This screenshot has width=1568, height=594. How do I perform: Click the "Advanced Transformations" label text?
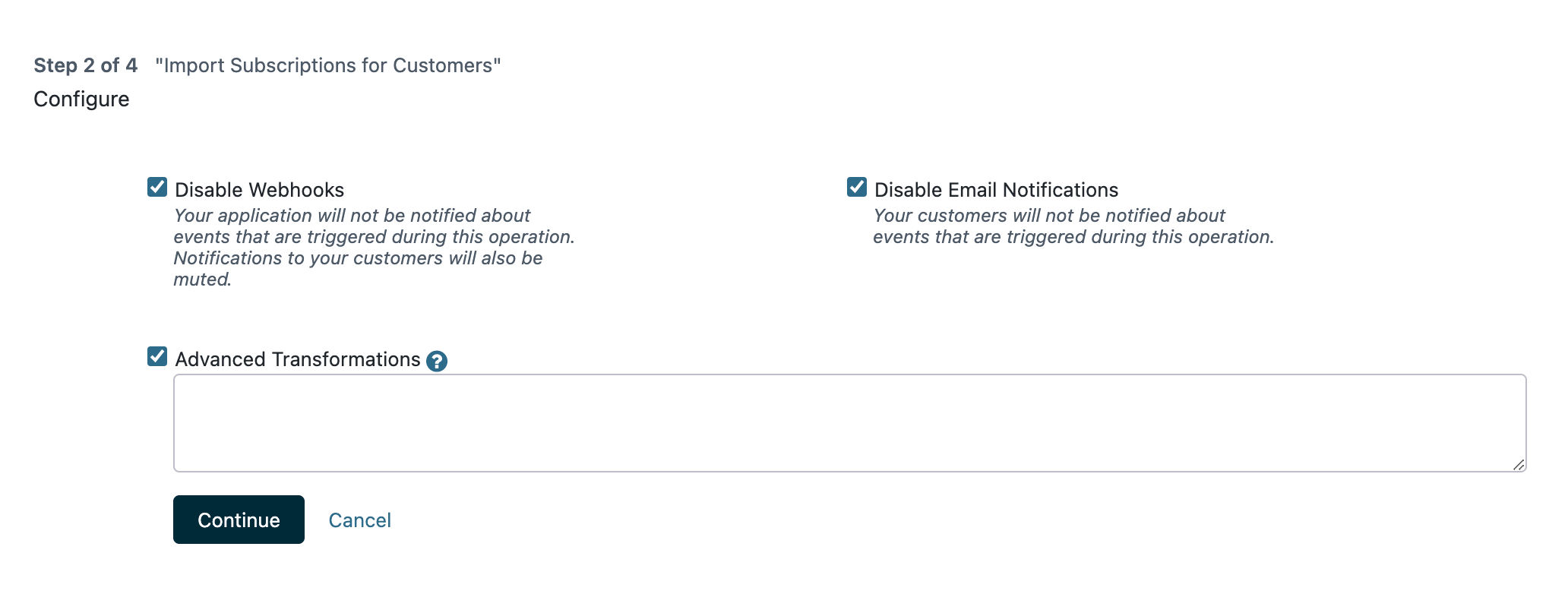tap(297, 359)
